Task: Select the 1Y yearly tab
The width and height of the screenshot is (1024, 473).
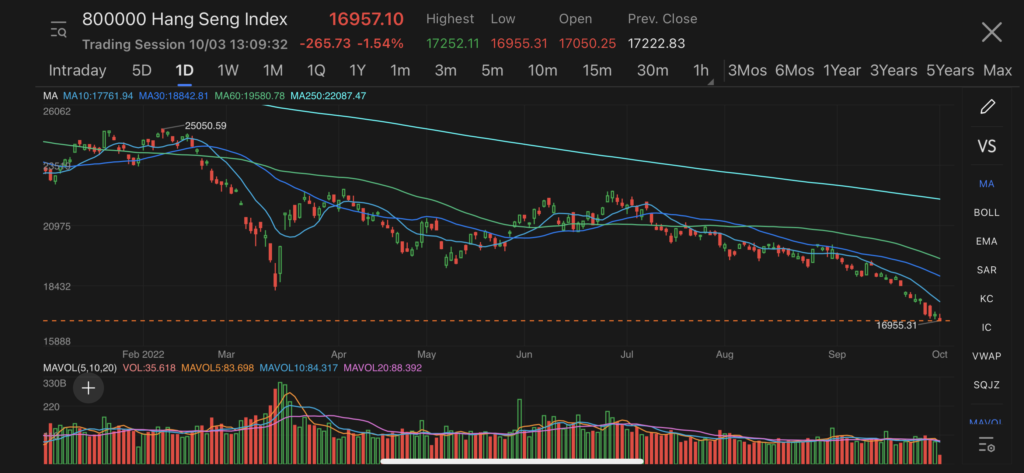Action: pyautogui.click(x=357, y=71)
